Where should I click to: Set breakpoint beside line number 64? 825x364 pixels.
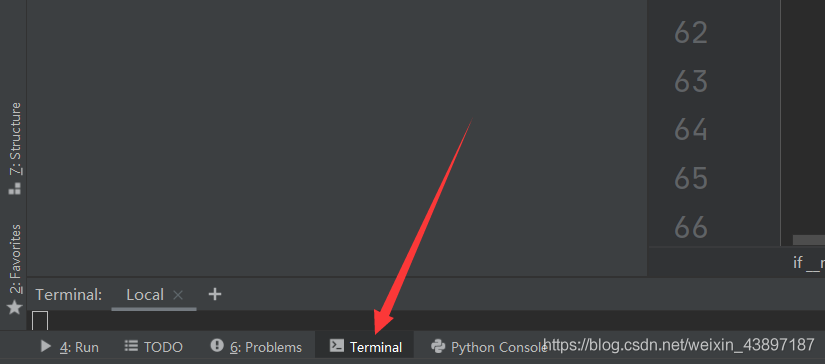click(691, 130)
